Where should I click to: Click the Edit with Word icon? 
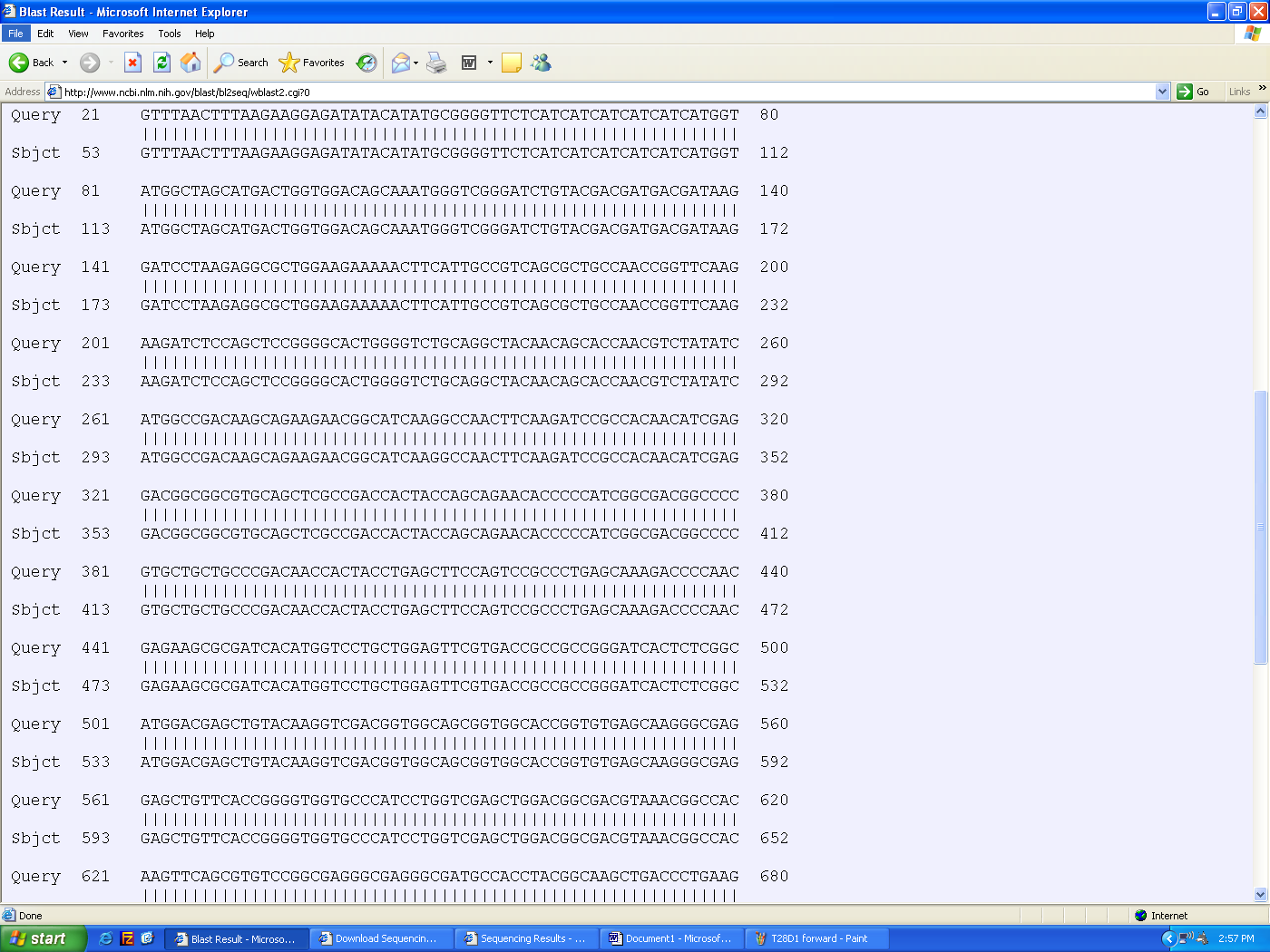[x=469, y=63]
